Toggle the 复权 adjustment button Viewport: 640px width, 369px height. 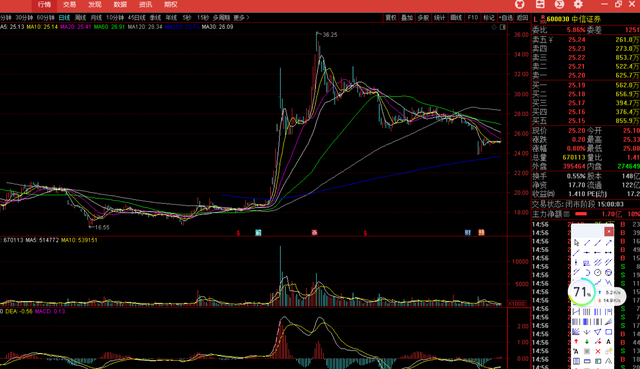(391, 18)
